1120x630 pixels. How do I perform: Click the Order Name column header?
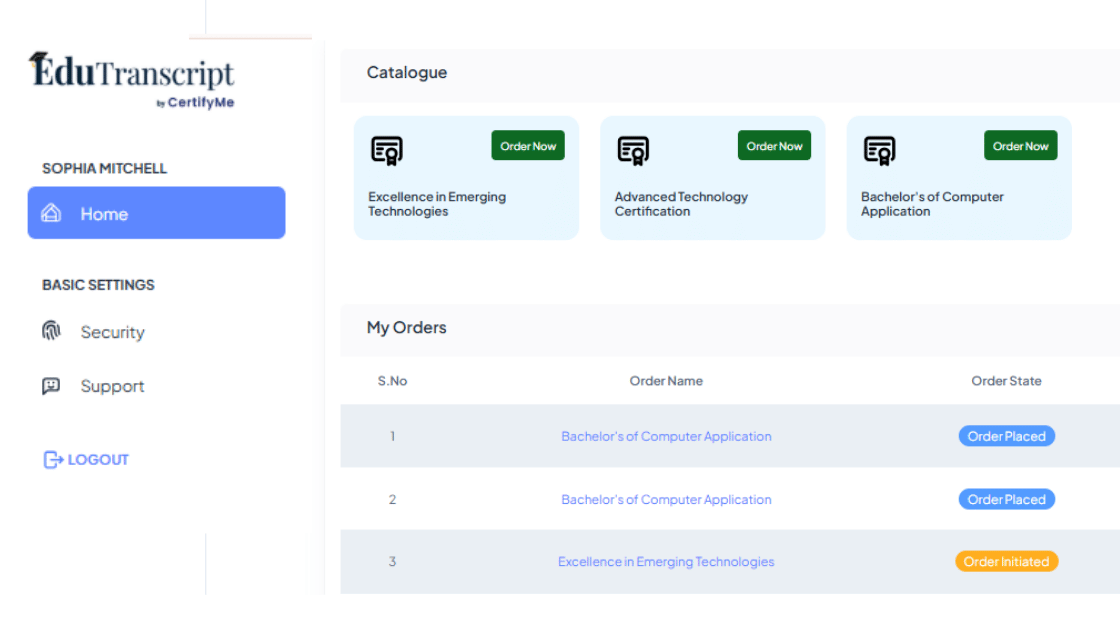tap(666, 381)
